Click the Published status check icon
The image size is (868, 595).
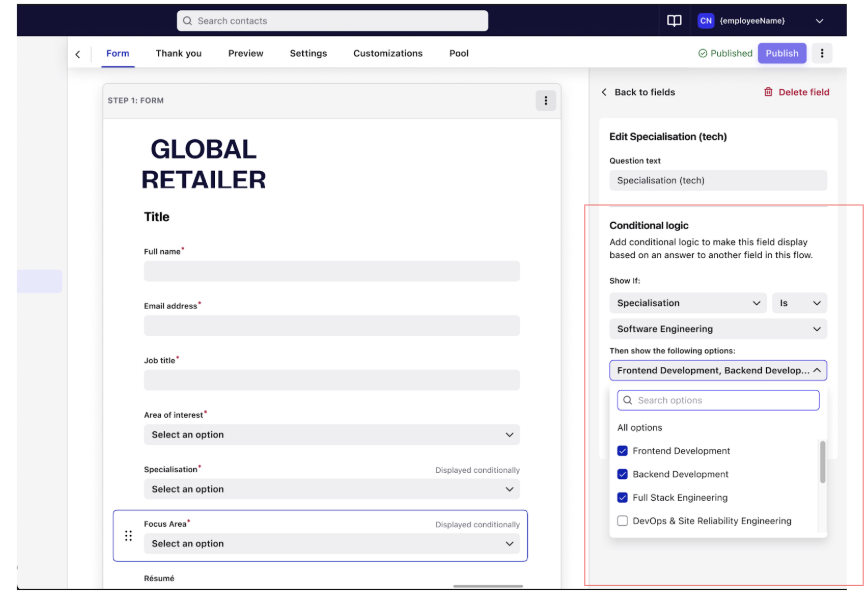702,54
